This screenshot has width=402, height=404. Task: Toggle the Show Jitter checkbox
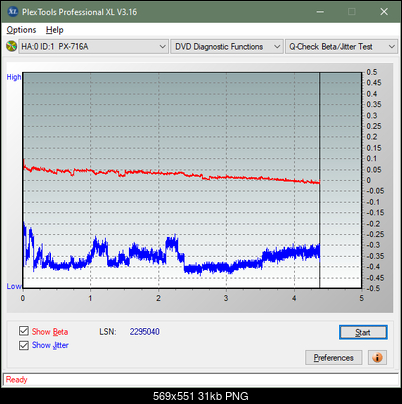click(24, 345)
